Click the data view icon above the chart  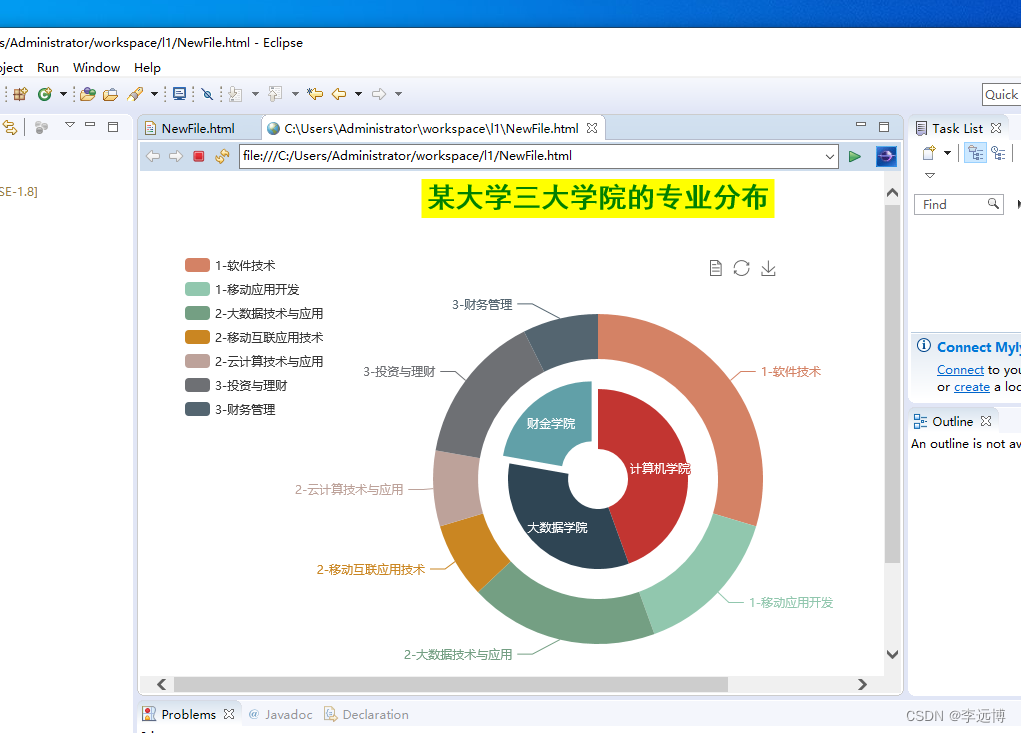[715, 268]
